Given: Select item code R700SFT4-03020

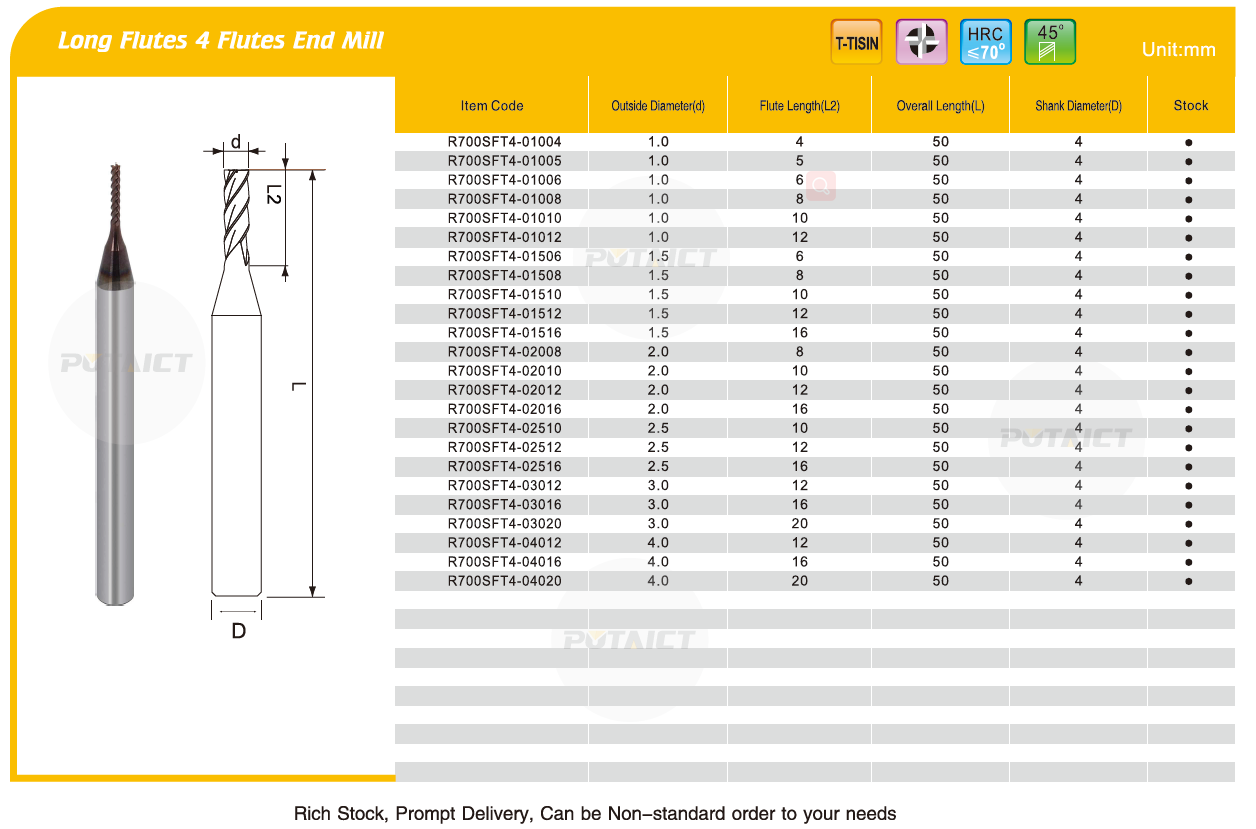Looking at the screenshot, I should (x=504, y=524).
